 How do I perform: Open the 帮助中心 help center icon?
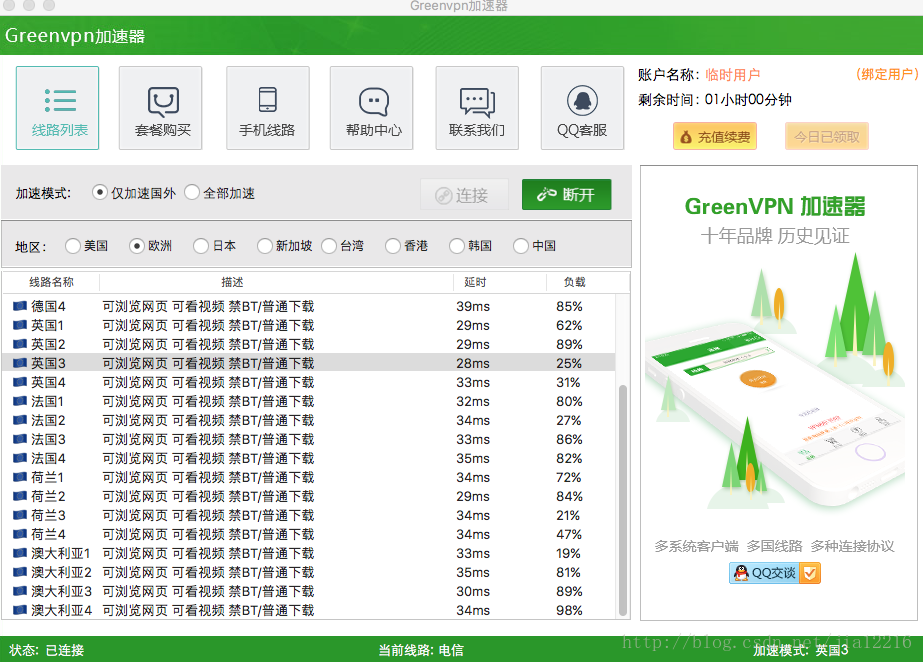click(x=371, y=108)
